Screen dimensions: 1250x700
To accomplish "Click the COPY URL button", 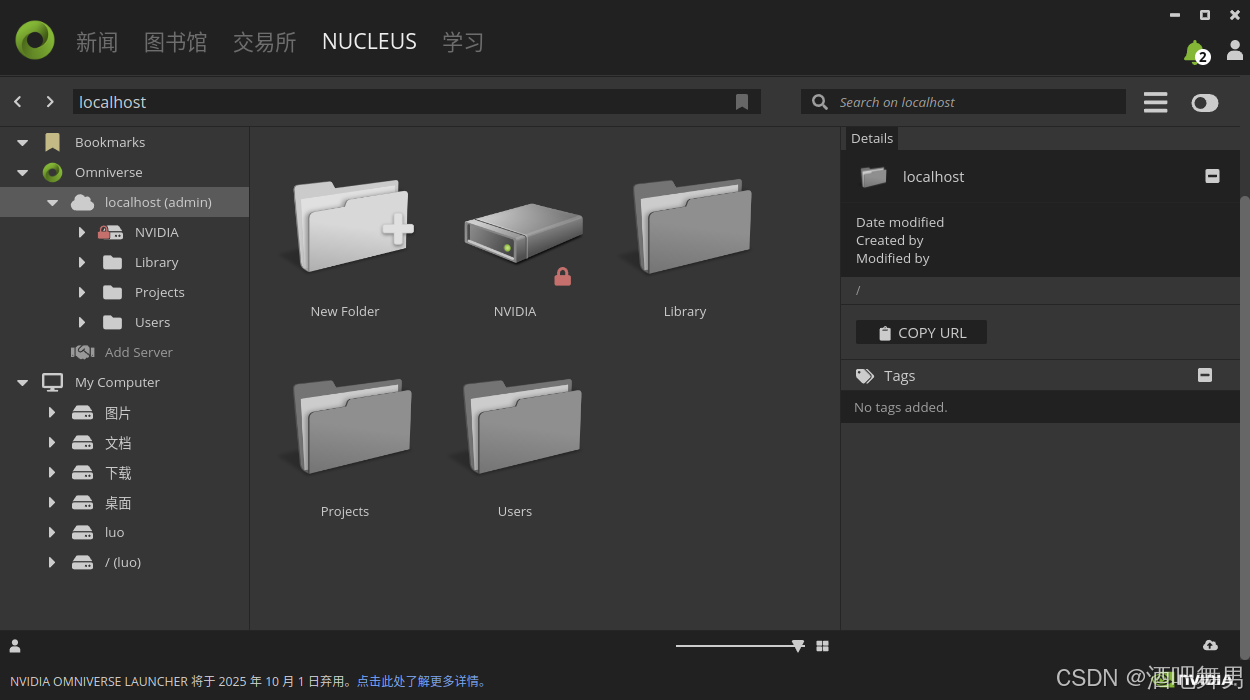I will pyautogui.click(x=921, y=333).
